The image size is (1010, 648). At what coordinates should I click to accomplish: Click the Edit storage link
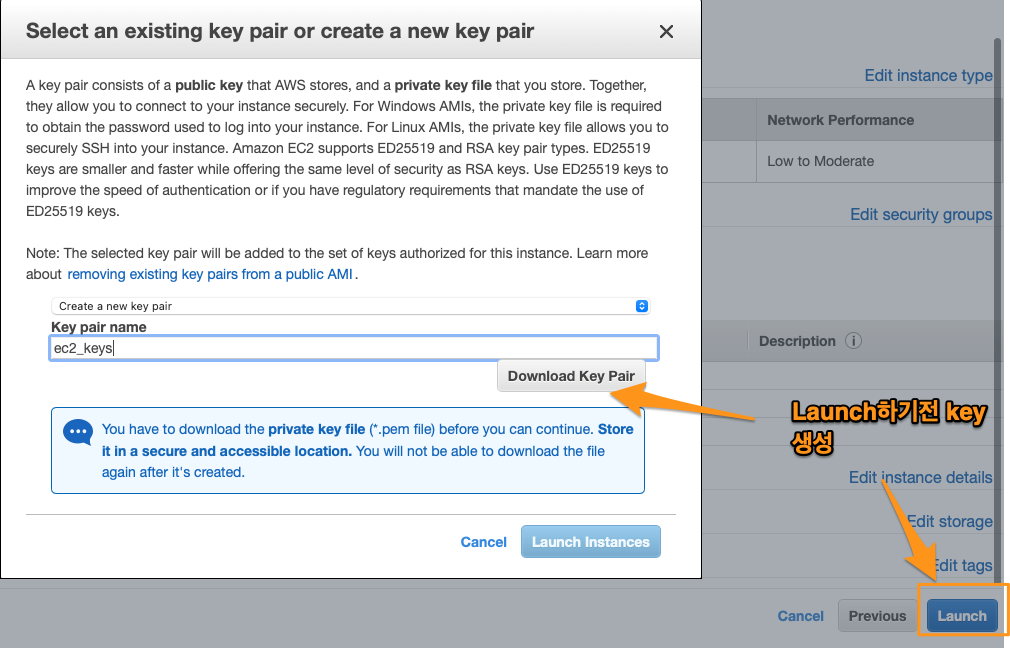[x=949, y=522]
